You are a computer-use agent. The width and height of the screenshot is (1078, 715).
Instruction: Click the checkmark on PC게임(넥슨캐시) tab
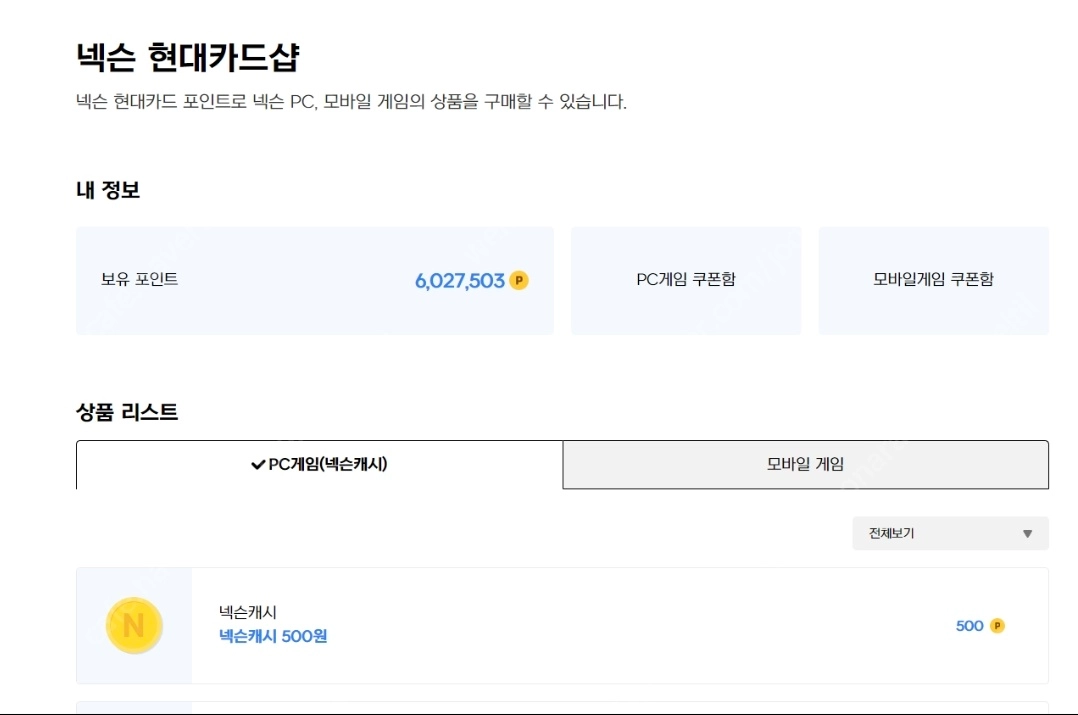(258, 465)
